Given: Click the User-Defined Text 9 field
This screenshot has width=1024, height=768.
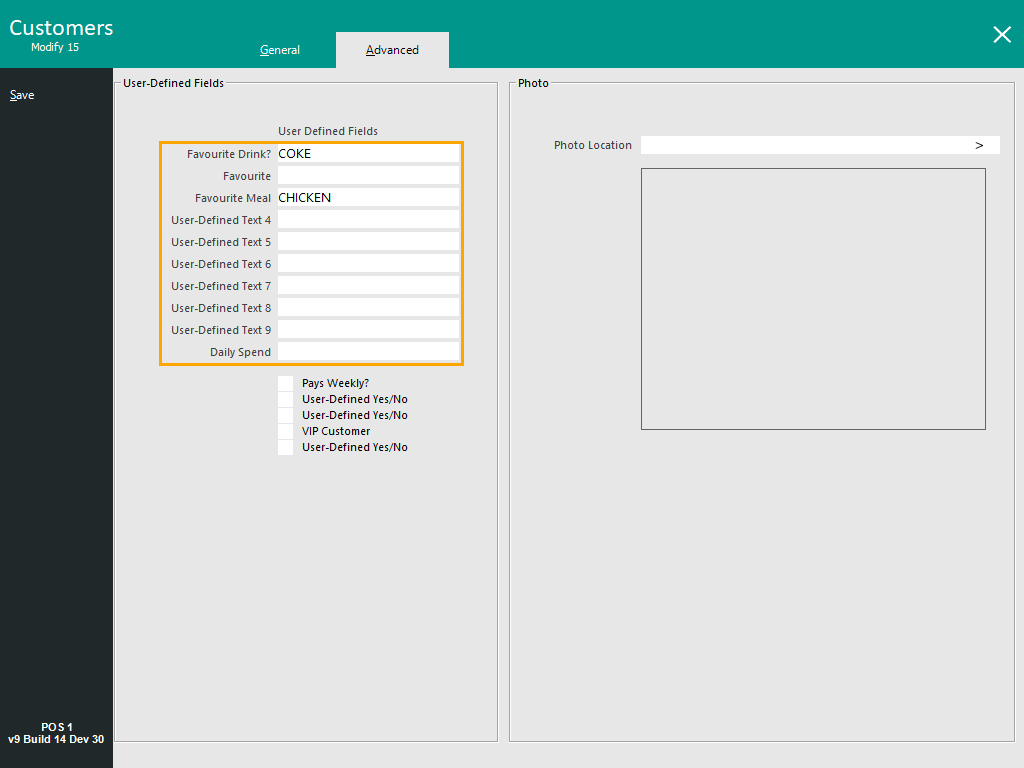Looking at the screenshot, I should pyautogui.click(x=368, y=330).
